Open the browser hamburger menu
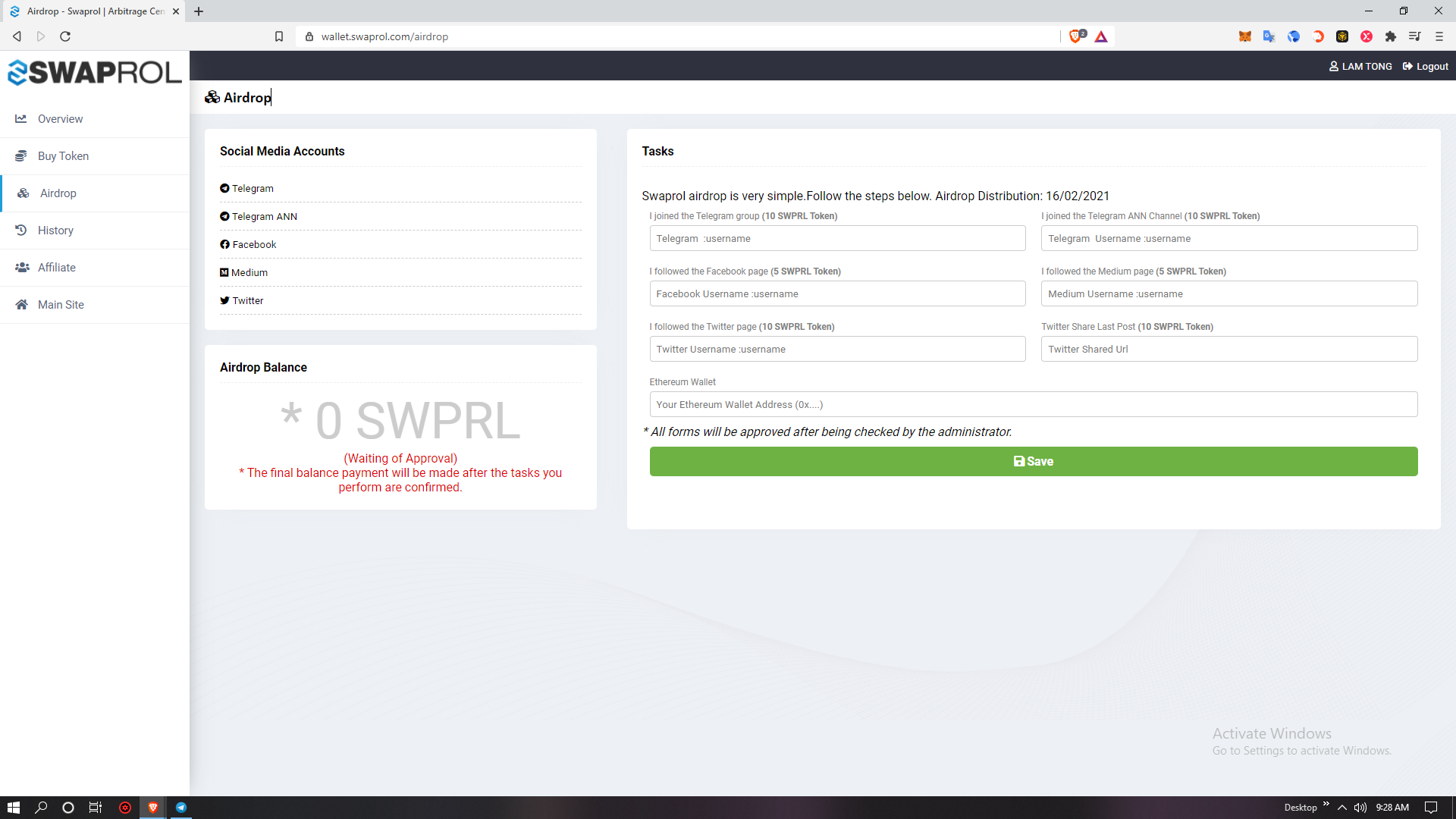 [x=1439, y=36]
